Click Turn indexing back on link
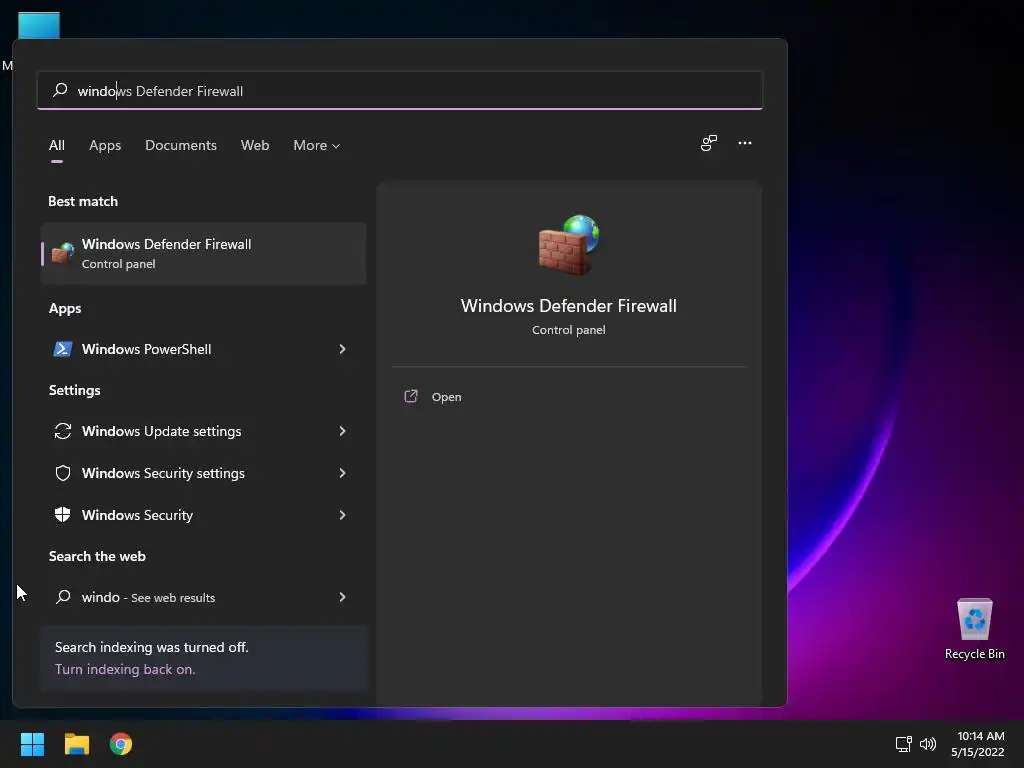This screenshot has width=1024, height=768. click(125, 669)
